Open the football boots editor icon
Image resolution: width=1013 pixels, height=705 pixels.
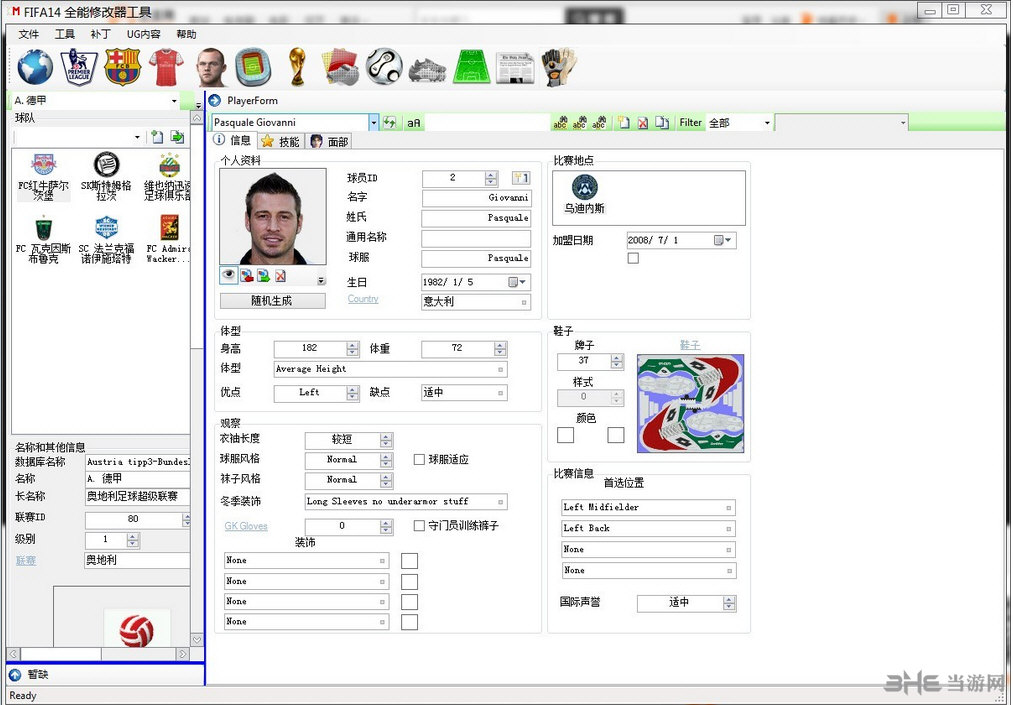pos(427,70)
